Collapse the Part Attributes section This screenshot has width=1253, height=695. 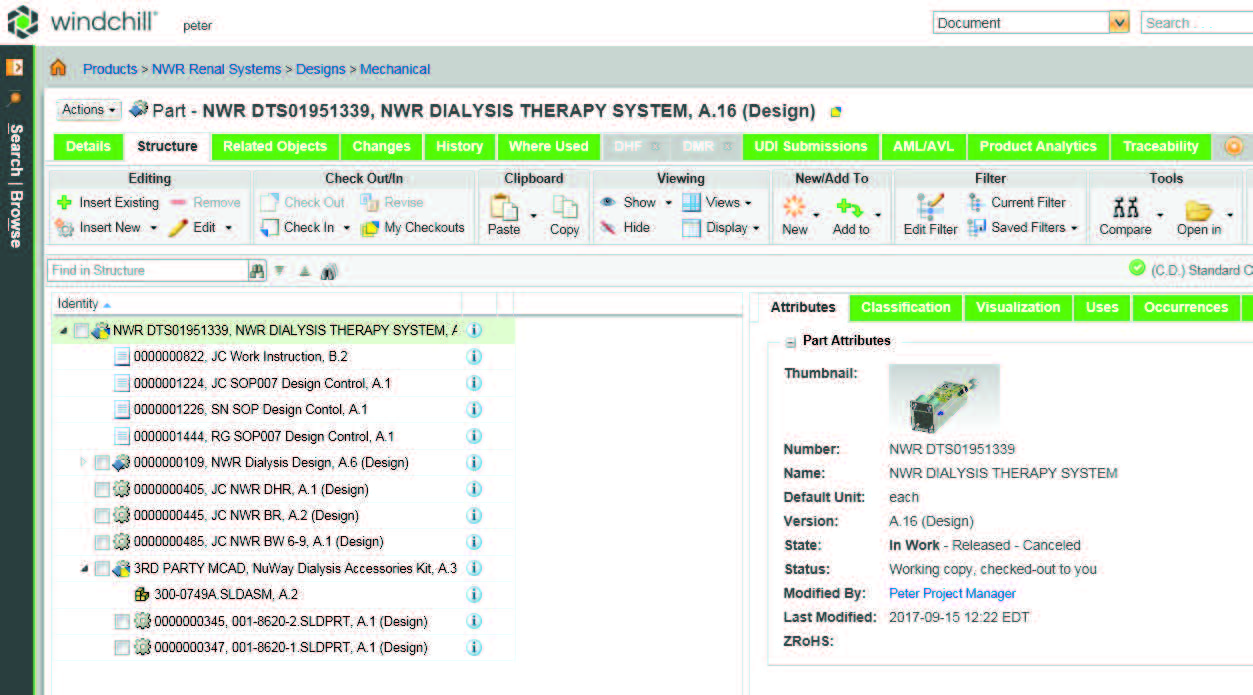click(x=790, y=342)
